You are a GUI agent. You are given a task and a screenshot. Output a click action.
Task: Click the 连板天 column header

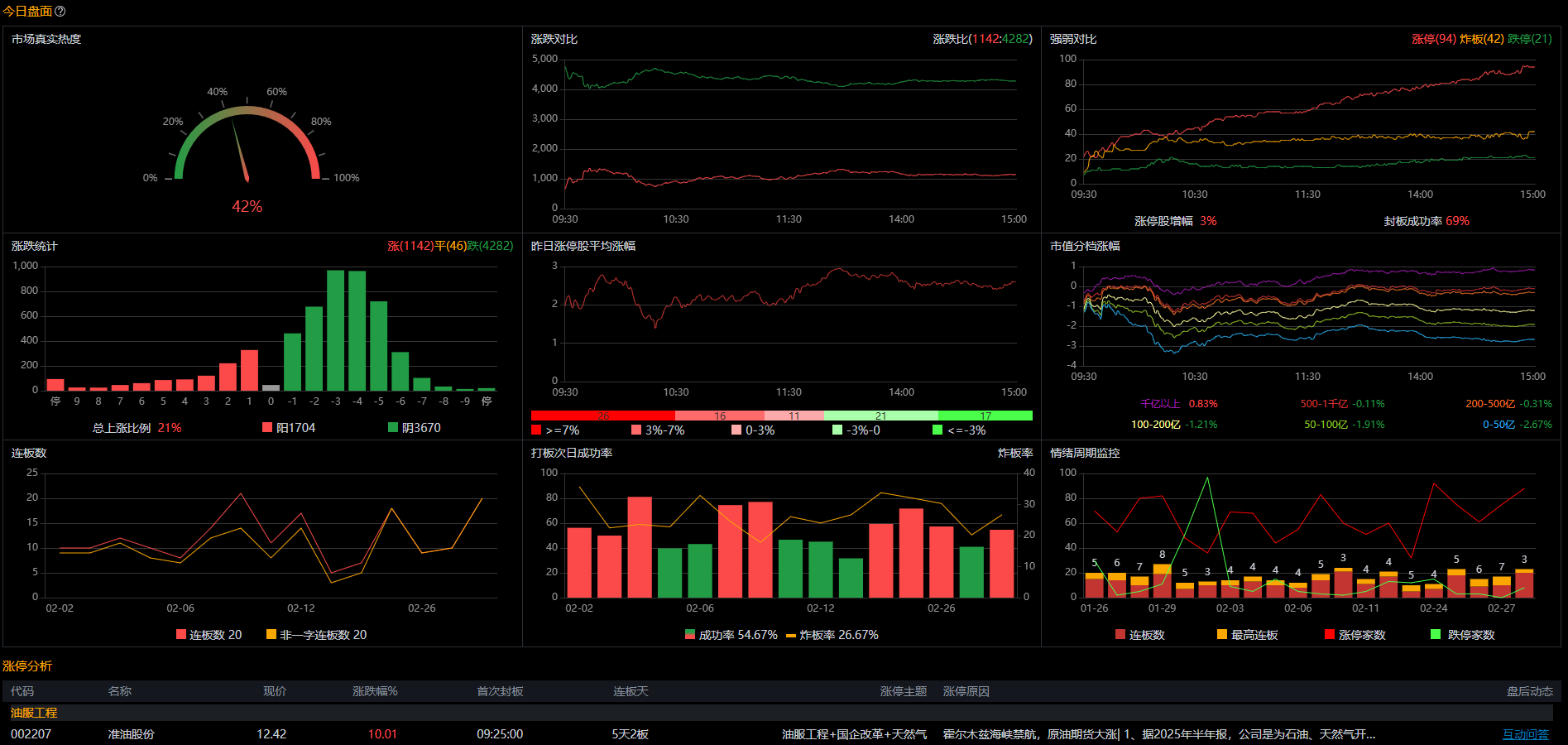tap(631, 691)
